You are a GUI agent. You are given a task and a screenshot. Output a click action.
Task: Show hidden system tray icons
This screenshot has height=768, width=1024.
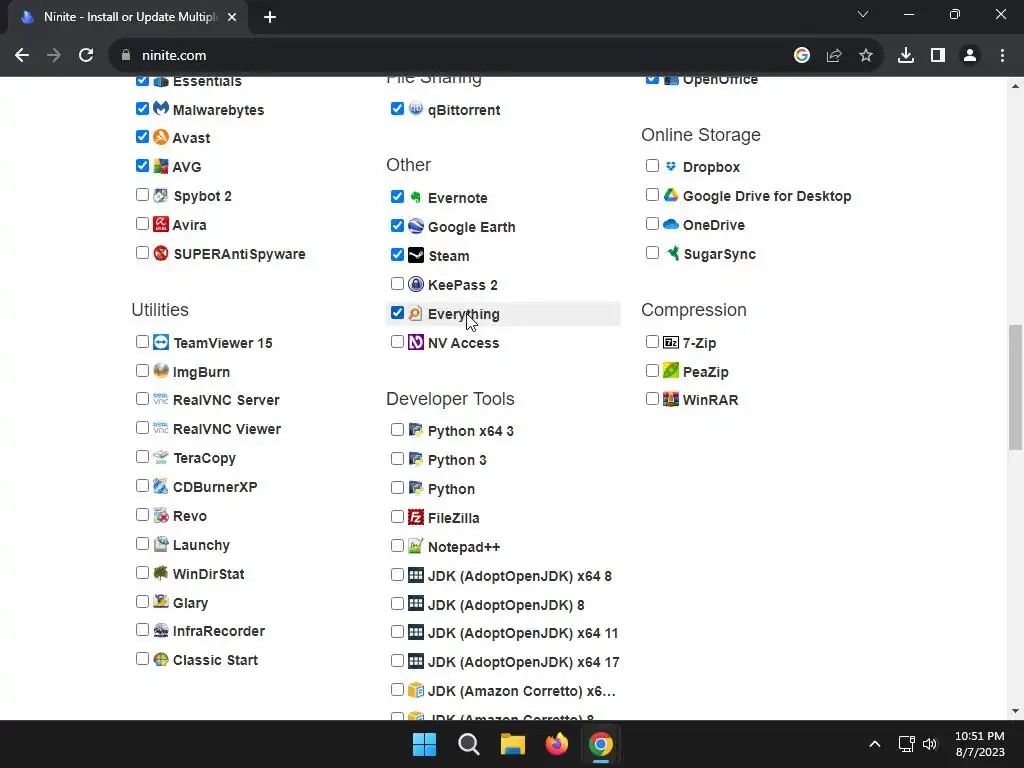tap(874, 744)
